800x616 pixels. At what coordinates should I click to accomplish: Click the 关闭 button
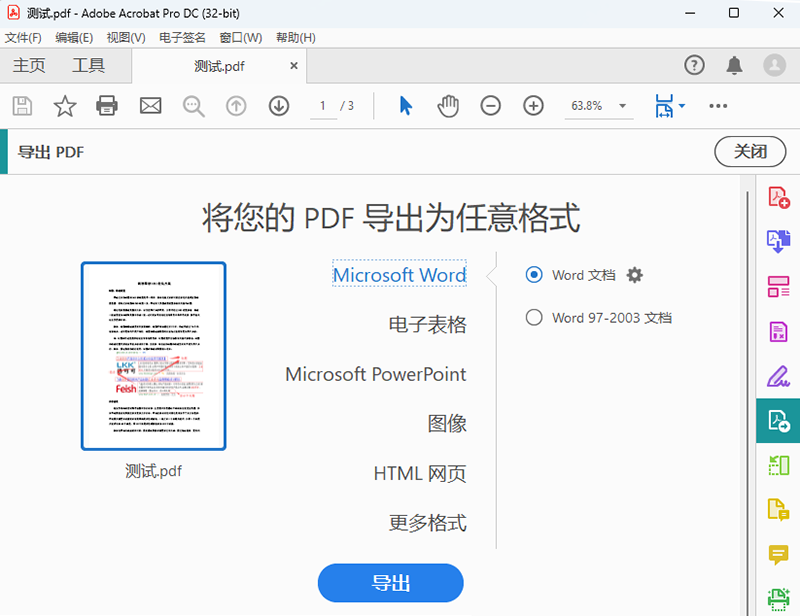[x=750, y=152]
